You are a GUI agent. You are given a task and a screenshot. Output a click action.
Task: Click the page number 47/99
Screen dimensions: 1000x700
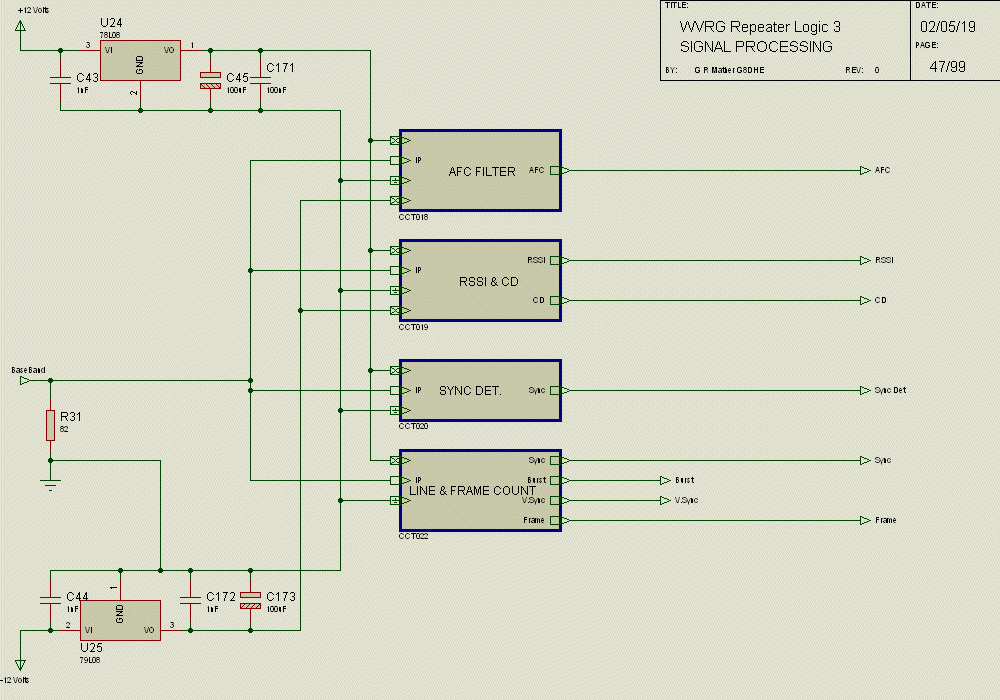[x=948, y=66]
